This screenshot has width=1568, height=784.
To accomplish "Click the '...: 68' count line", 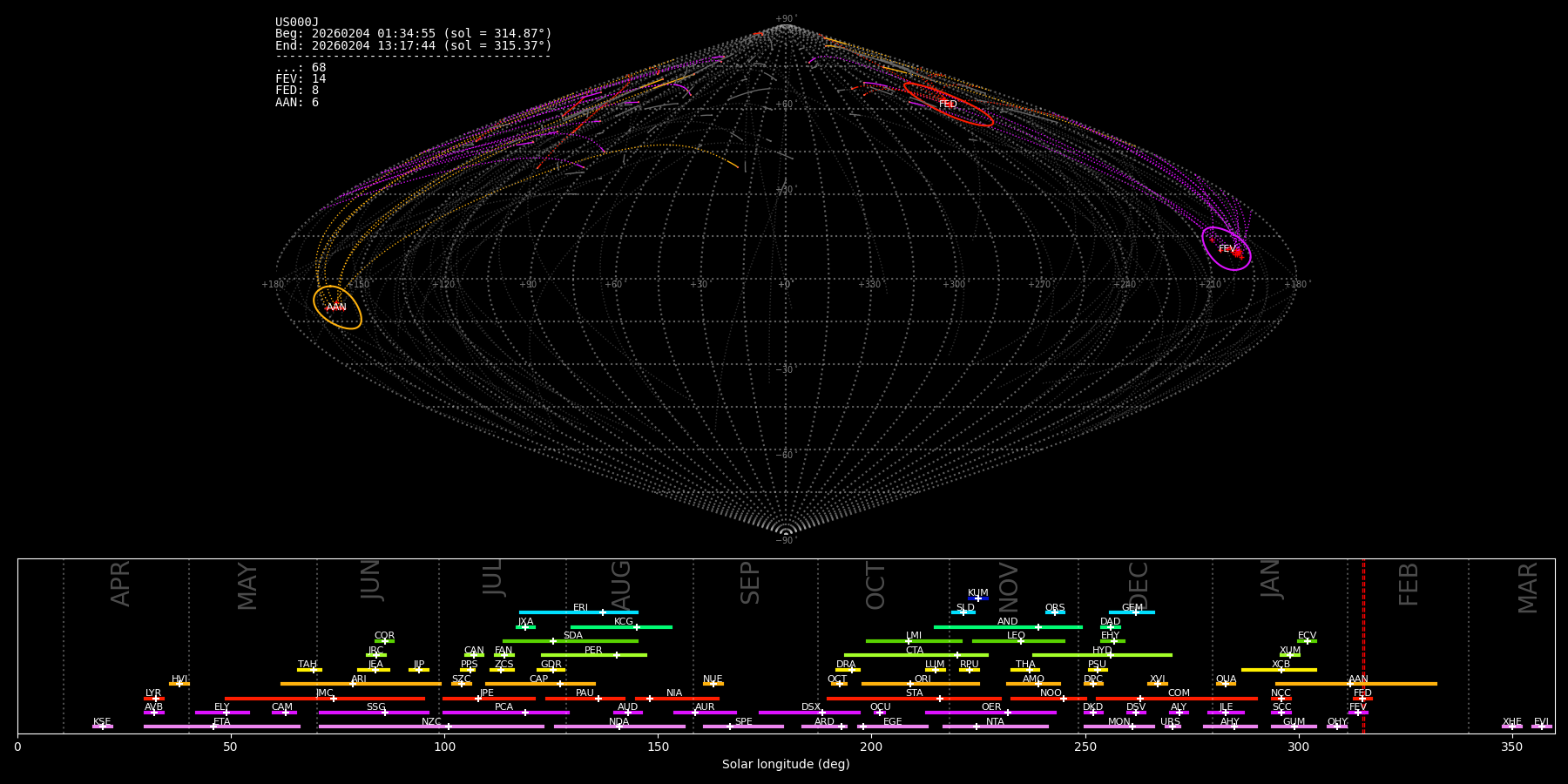I will (x=301, y=68).
